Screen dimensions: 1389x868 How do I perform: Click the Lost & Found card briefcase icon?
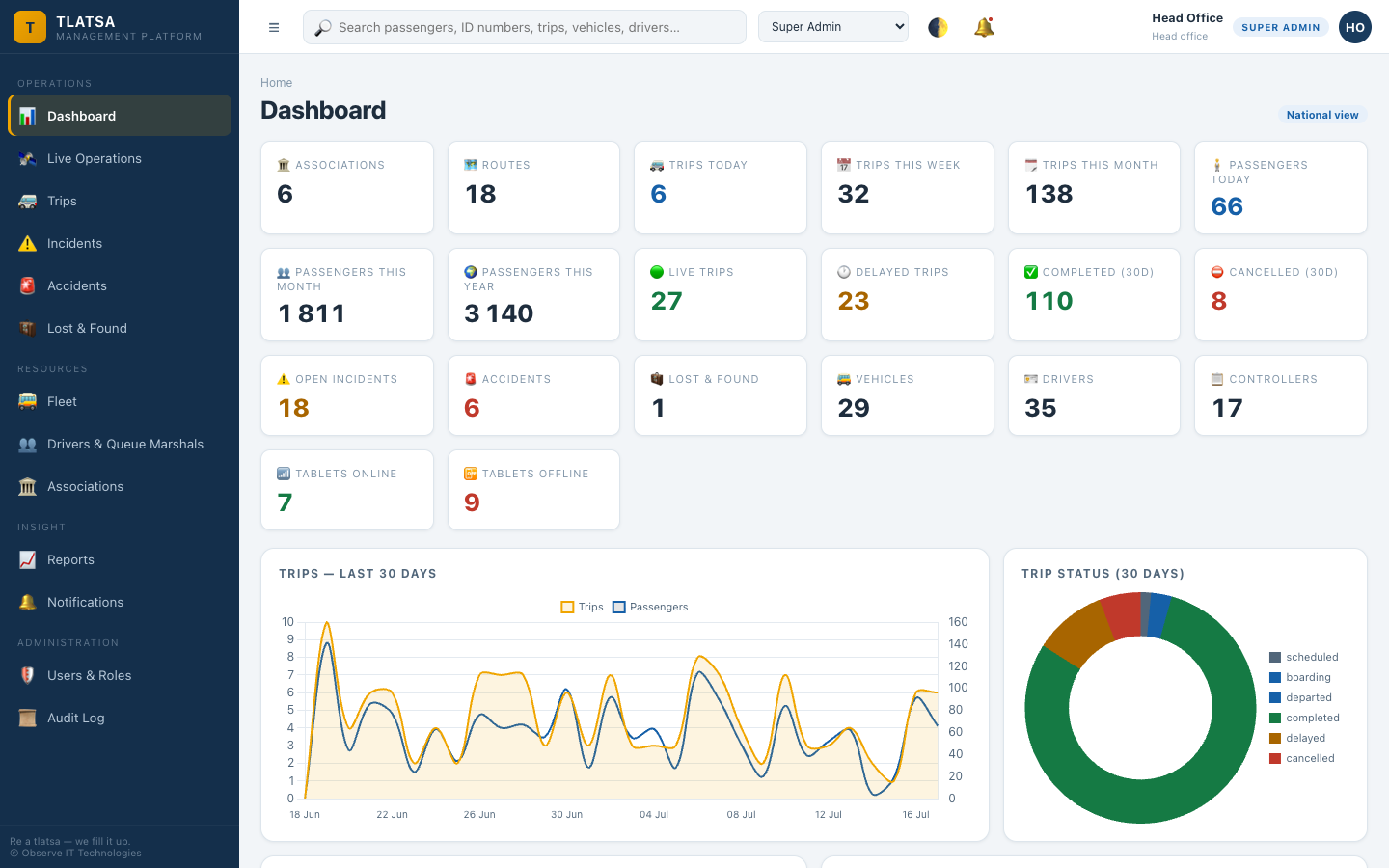click(x=657, y=379)
